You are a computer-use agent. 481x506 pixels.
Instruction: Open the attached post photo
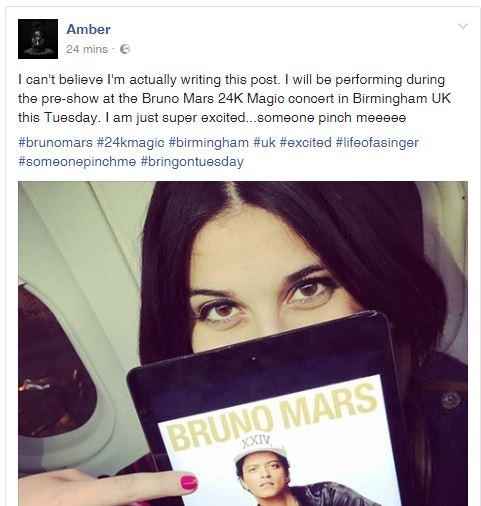tap(243, 343)
